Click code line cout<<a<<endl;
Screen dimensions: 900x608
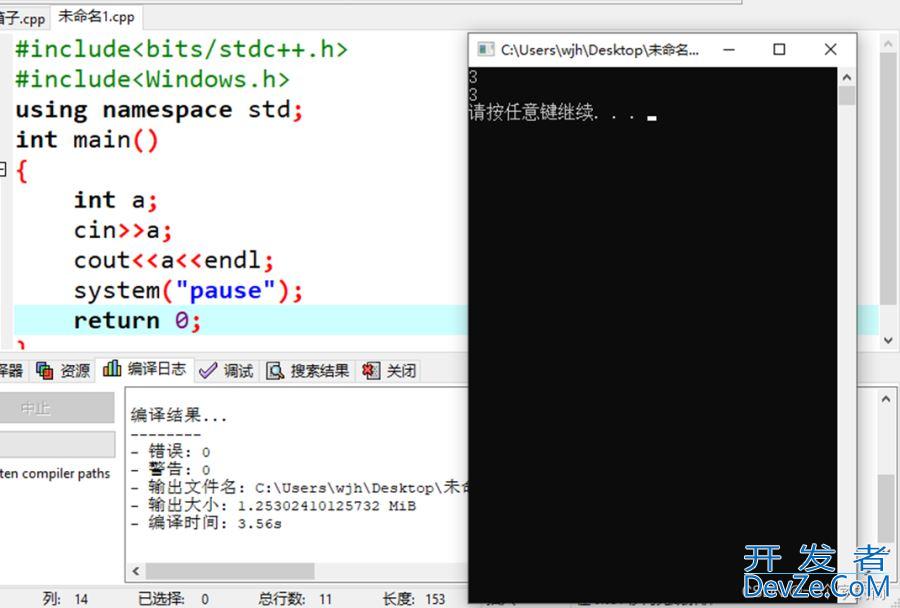point(174,260)
